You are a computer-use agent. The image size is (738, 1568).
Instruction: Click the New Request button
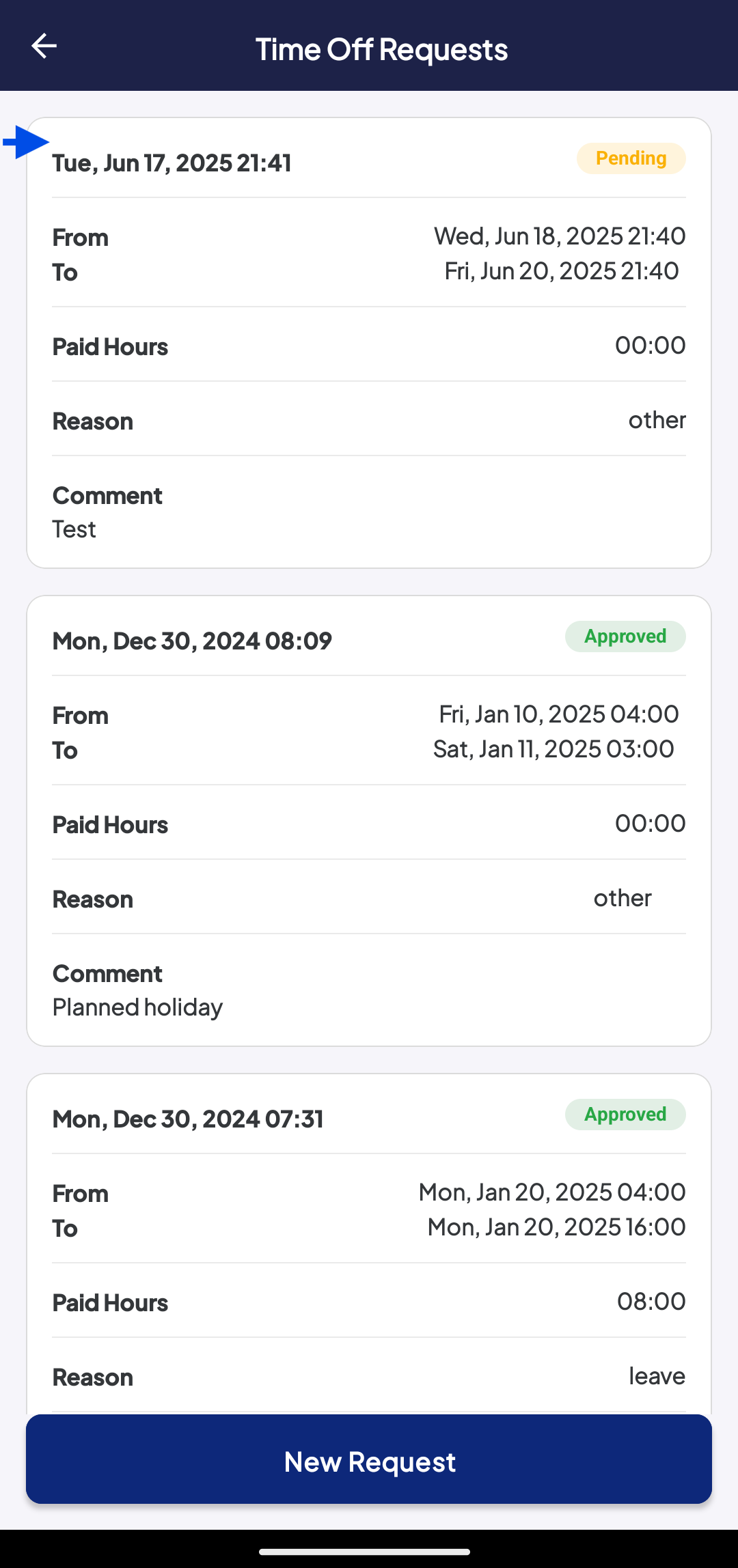coord(369,1459)
